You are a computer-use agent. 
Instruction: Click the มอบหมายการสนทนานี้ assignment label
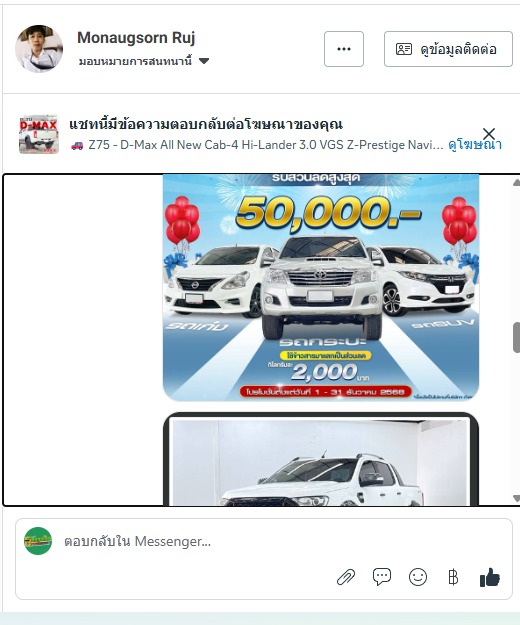135,61
